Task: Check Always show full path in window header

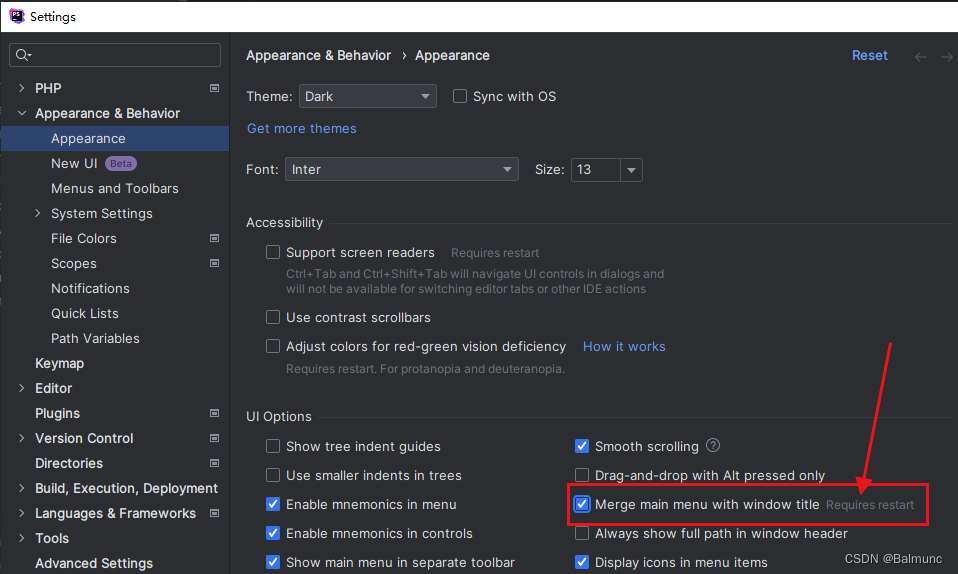Action: coord(582,534)
